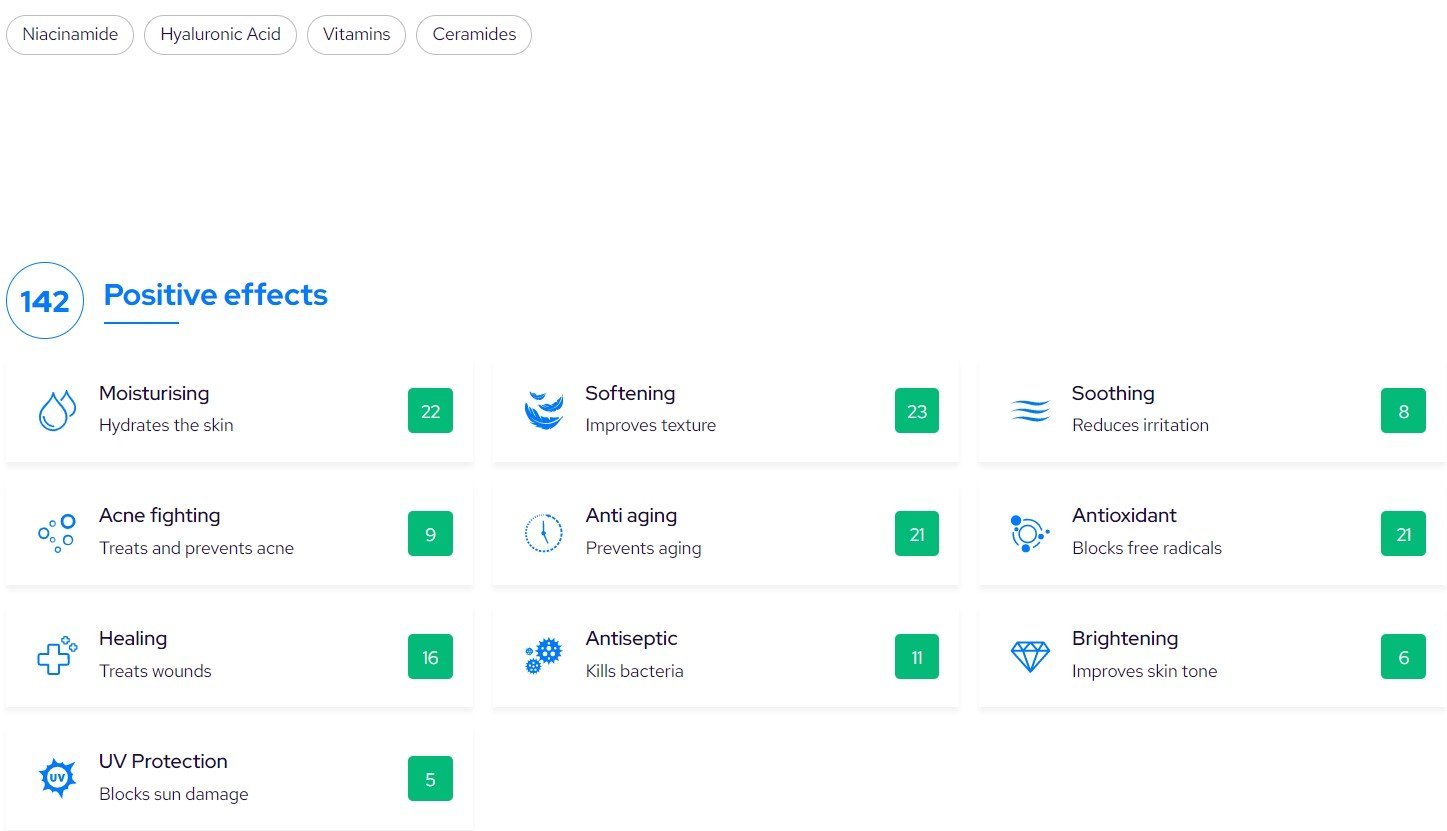Click the UV Protection sun icon
Image resolution: width=1447 pixels, height=831 pixels.
click(57, 779)
